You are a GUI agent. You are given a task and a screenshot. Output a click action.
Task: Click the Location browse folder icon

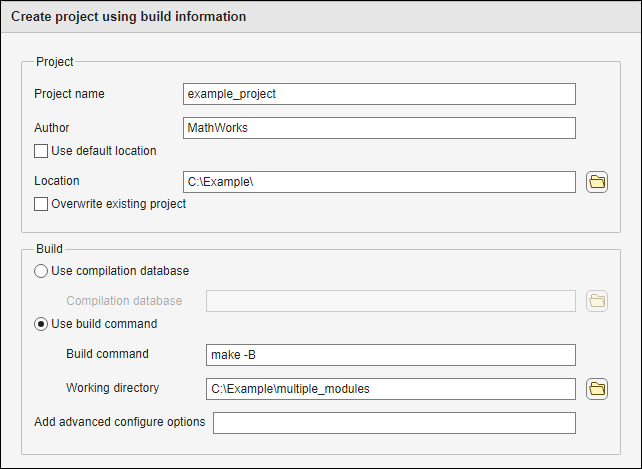click(x=597, y=182)
